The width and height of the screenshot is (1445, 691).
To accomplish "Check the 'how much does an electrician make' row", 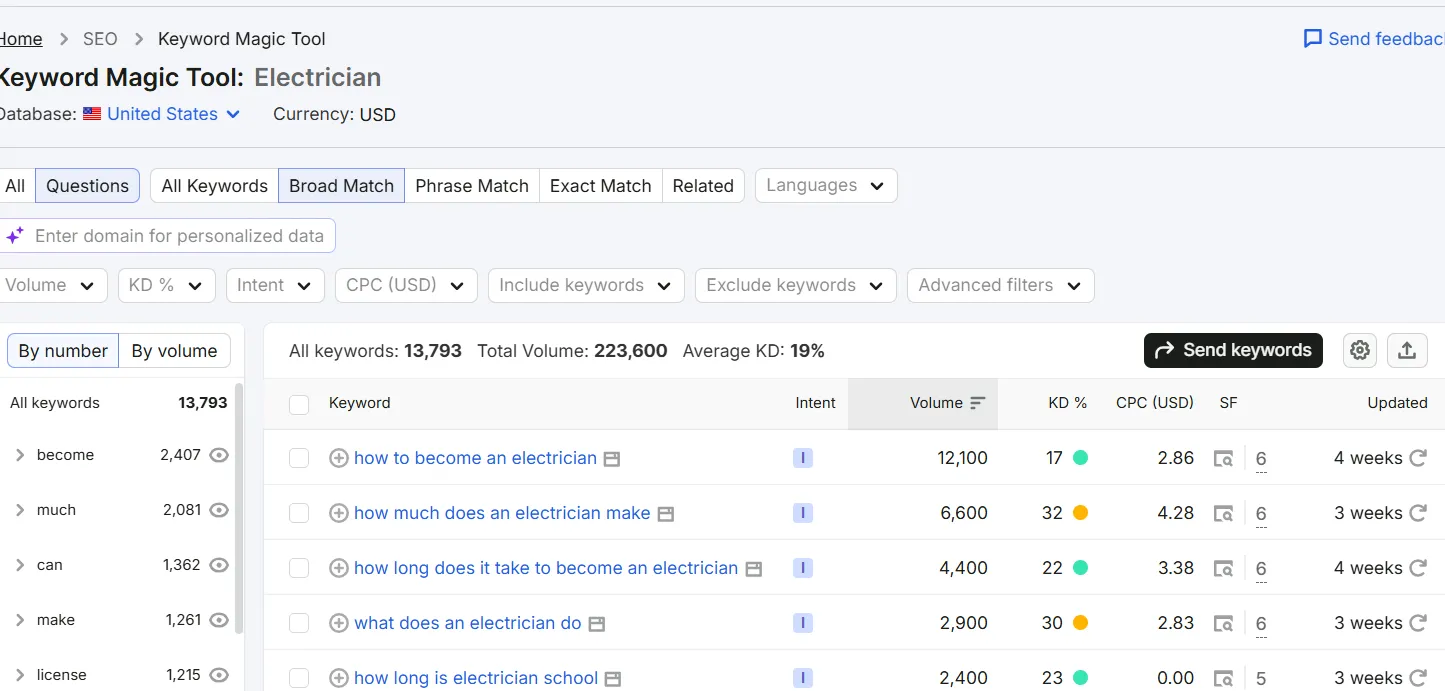I will 299,513.
